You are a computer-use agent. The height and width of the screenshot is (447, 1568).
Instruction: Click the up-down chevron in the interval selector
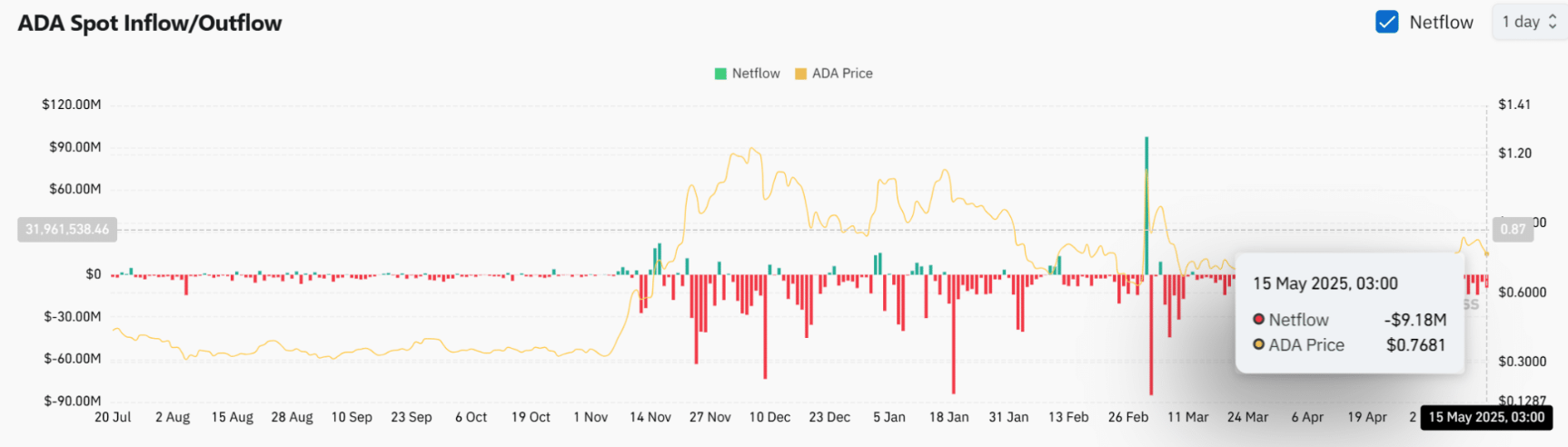pyautogui.click(x=1553, y=22)
